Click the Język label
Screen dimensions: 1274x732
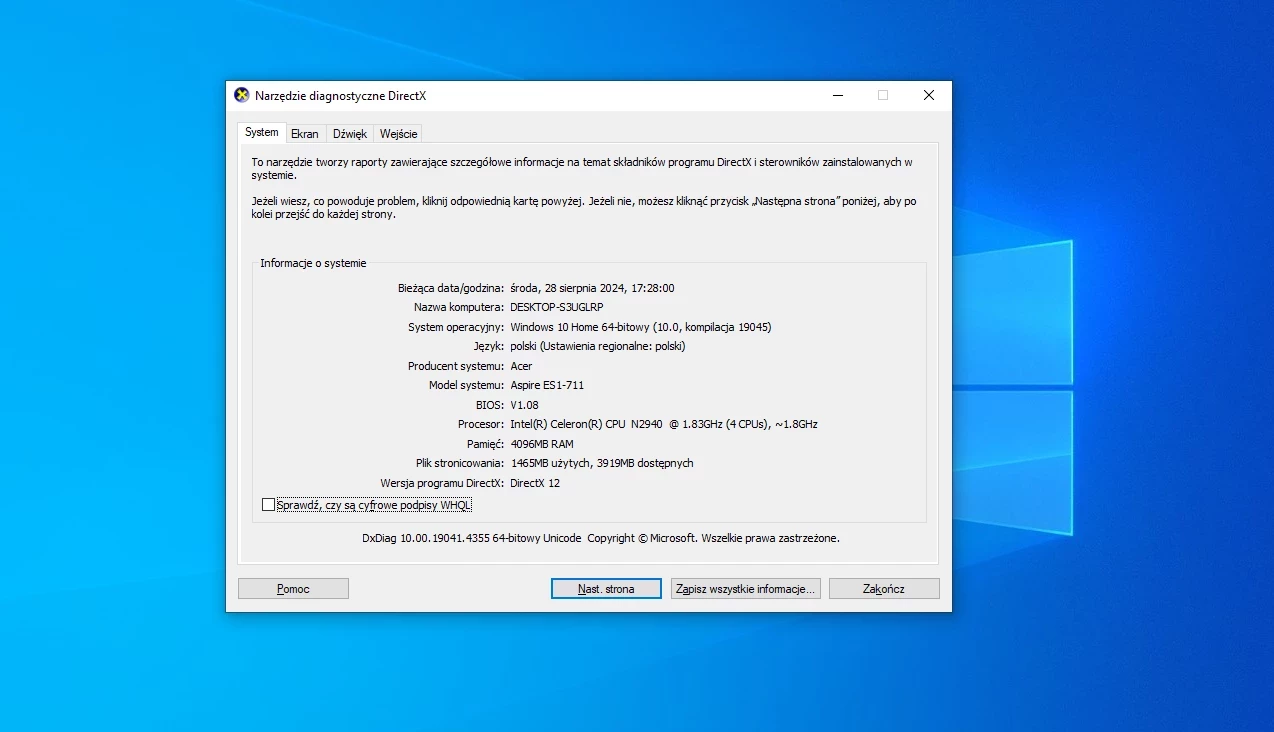[489, 346]
